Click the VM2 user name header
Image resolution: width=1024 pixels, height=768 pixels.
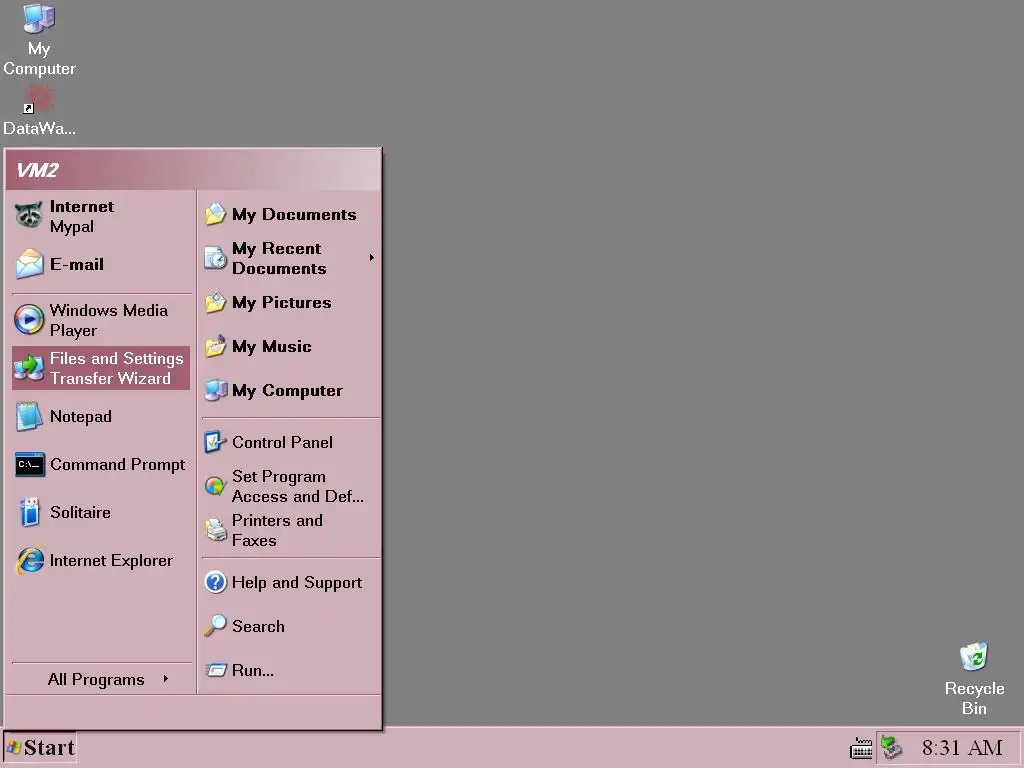pyautogui.click(x=37, y=170)
